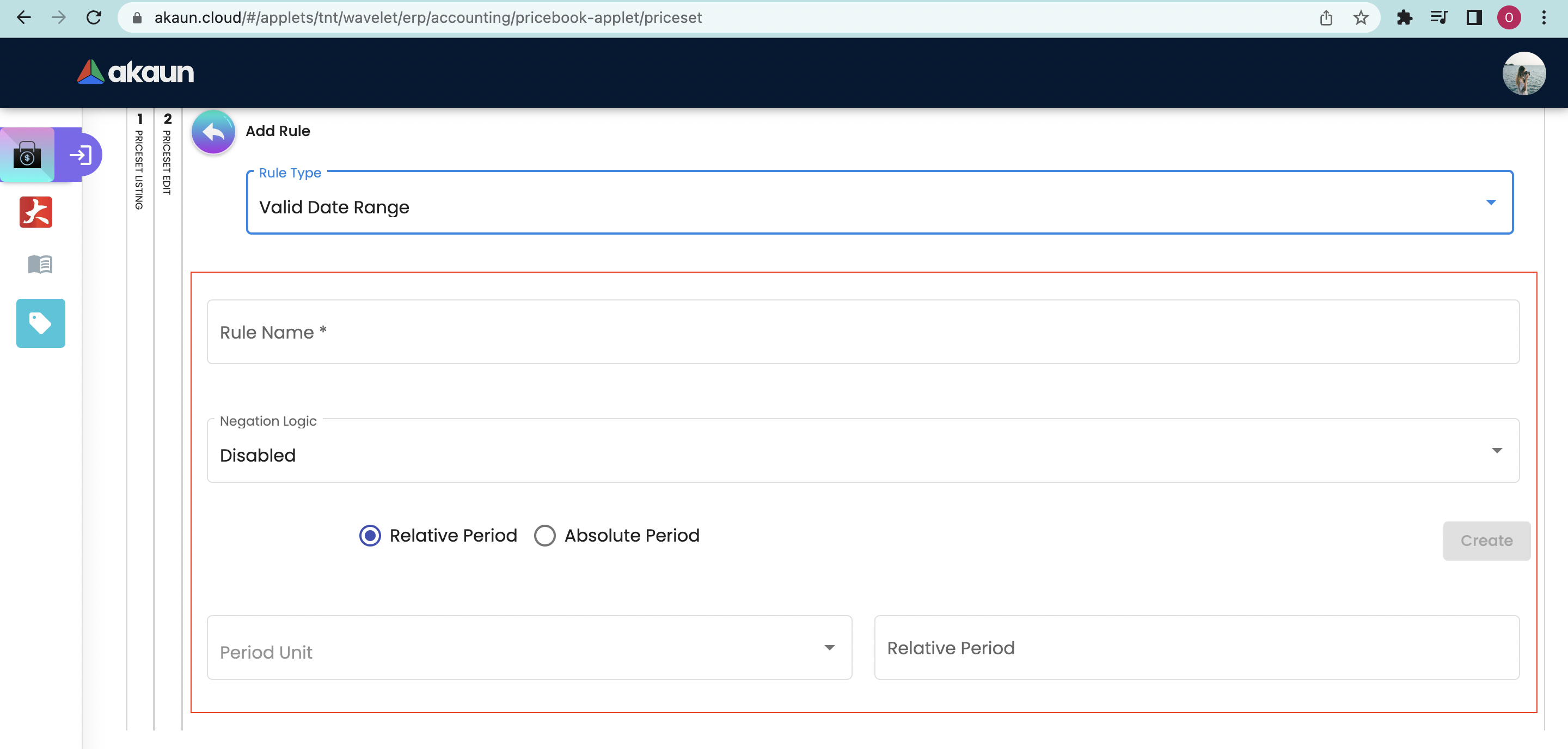This screenshot has width=1568, height=749.
Task: Open browser extensions puzzle icon
Action: tap(1404, 17)
